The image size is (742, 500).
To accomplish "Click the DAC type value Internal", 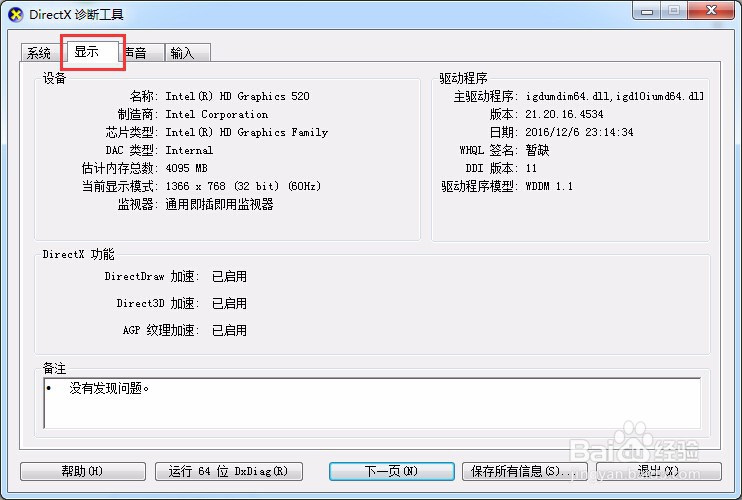I will click(189, 150).
